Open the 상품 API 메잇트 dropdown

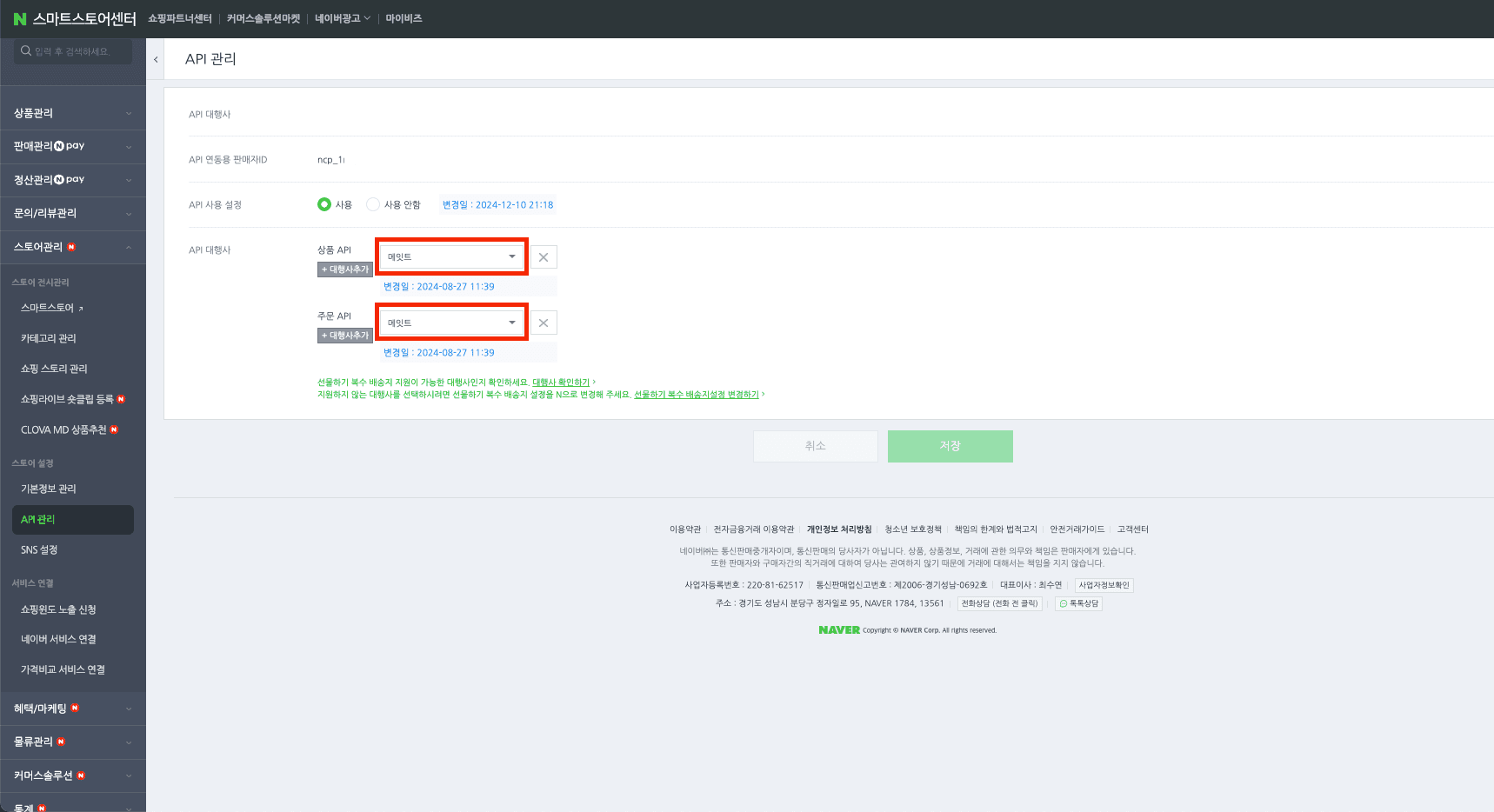[451, 257]
